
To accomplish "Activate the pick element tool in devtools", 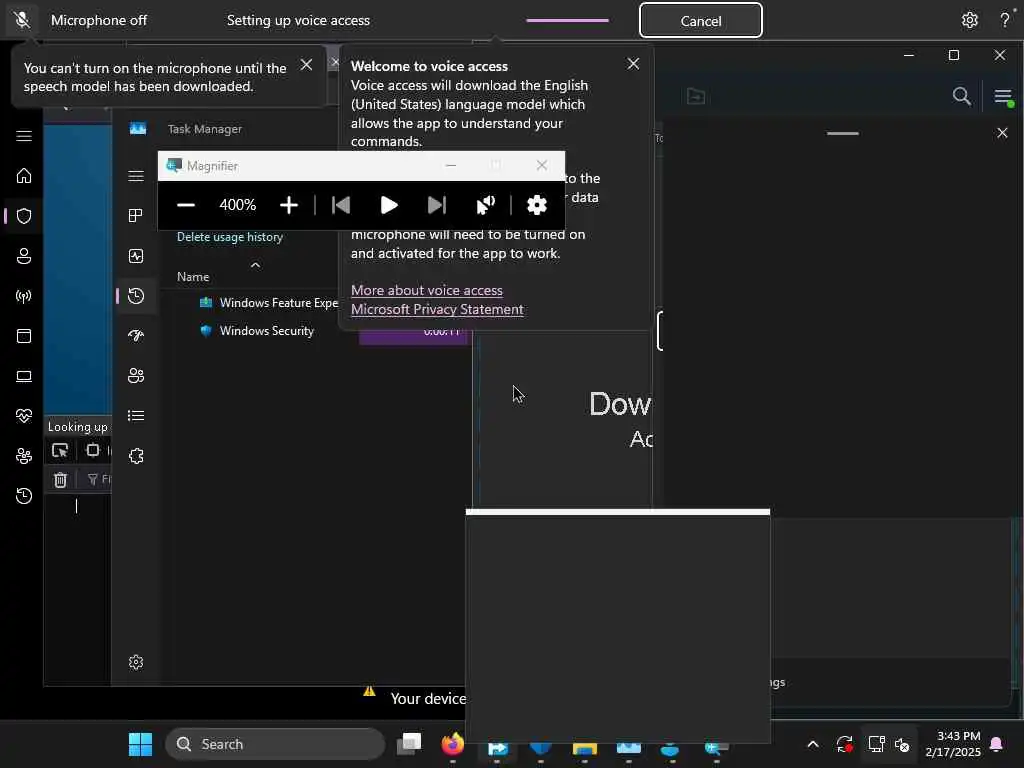I will point(60,451).
